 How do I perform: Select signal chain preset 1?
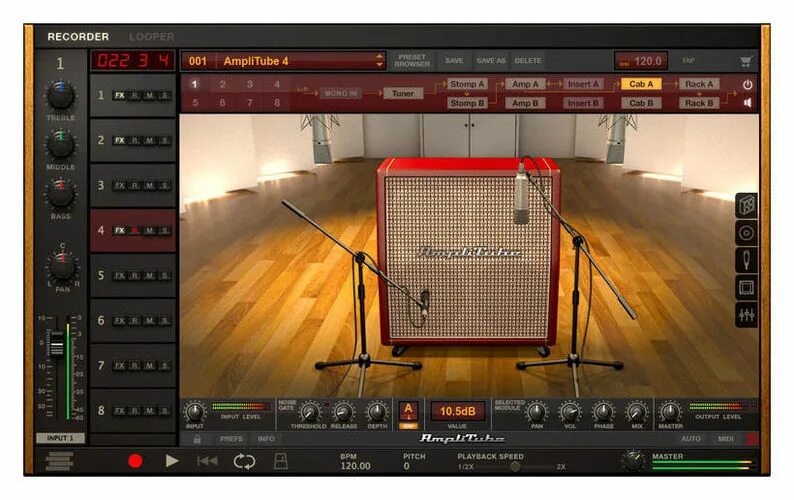coord(194,84)
